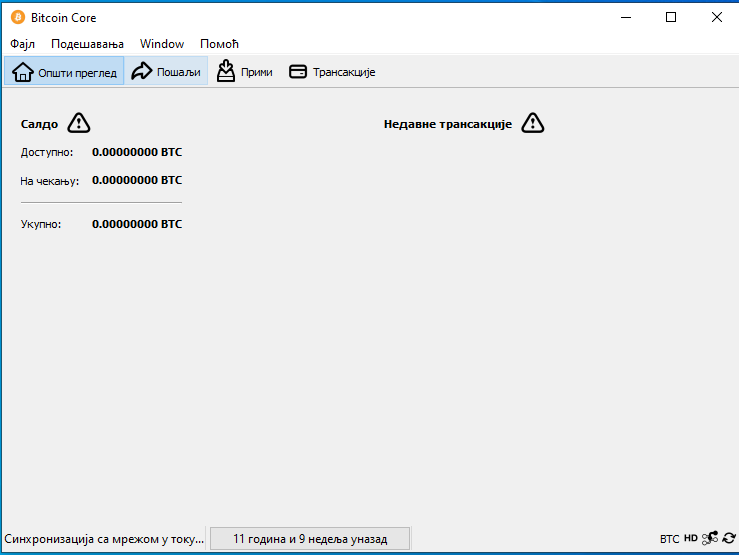
Task: Open the Прими receive tab
Action: click(x=245, y=71)
